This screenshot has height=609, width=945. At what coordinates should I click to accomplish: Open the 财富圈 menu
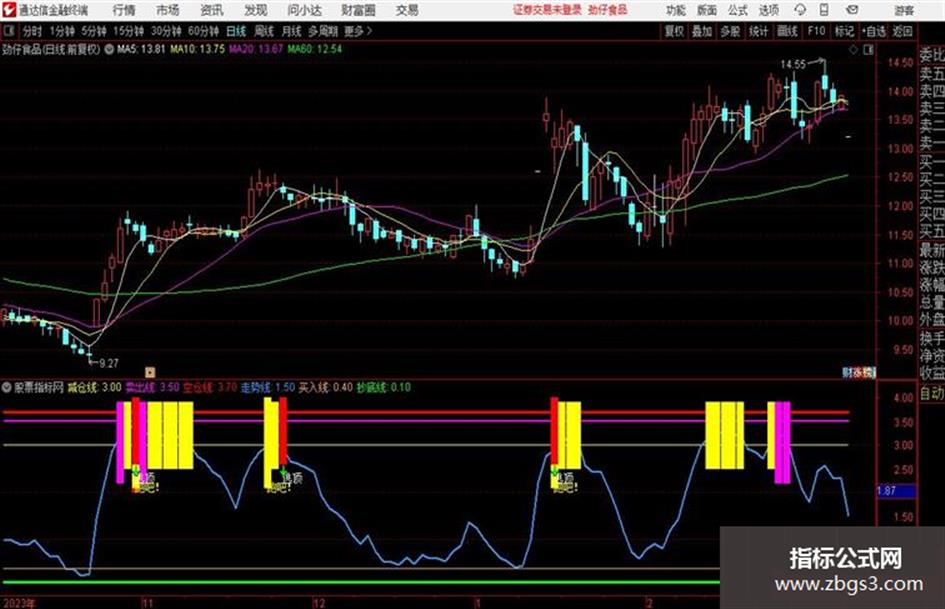click(x=358, y=10)
